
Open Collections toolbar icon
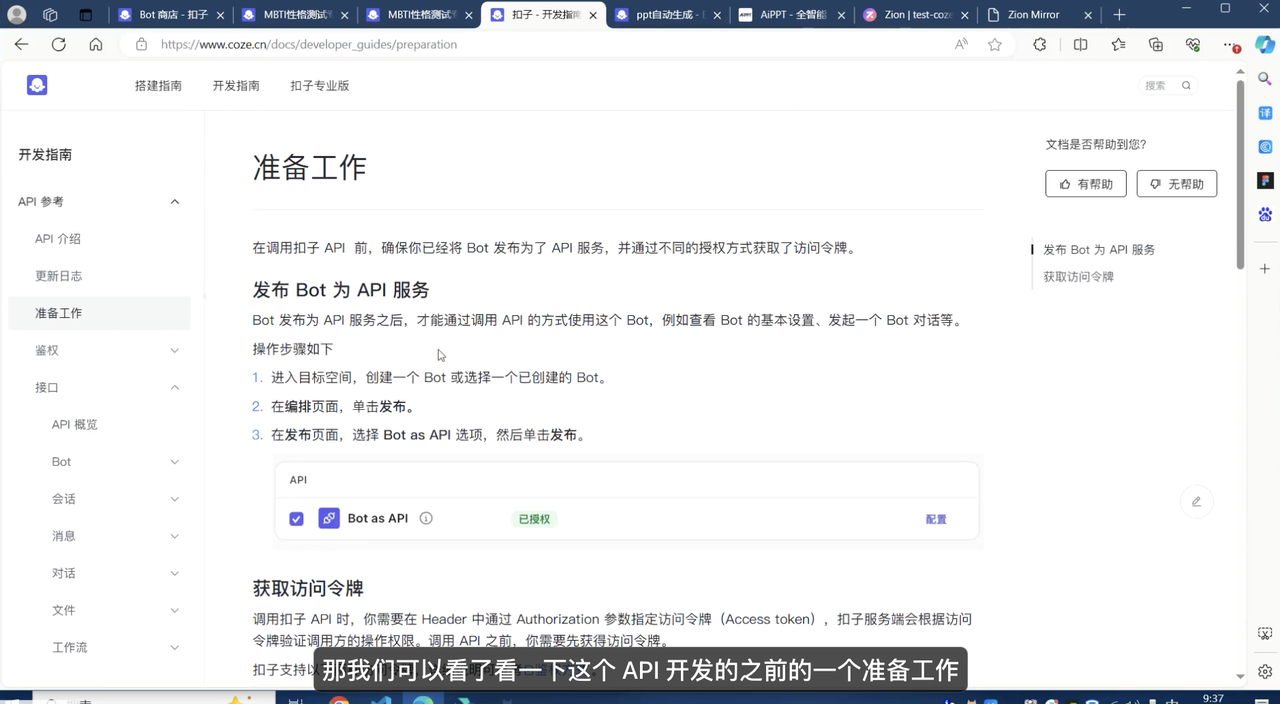pyautogui.click(x=1156, y=45)
